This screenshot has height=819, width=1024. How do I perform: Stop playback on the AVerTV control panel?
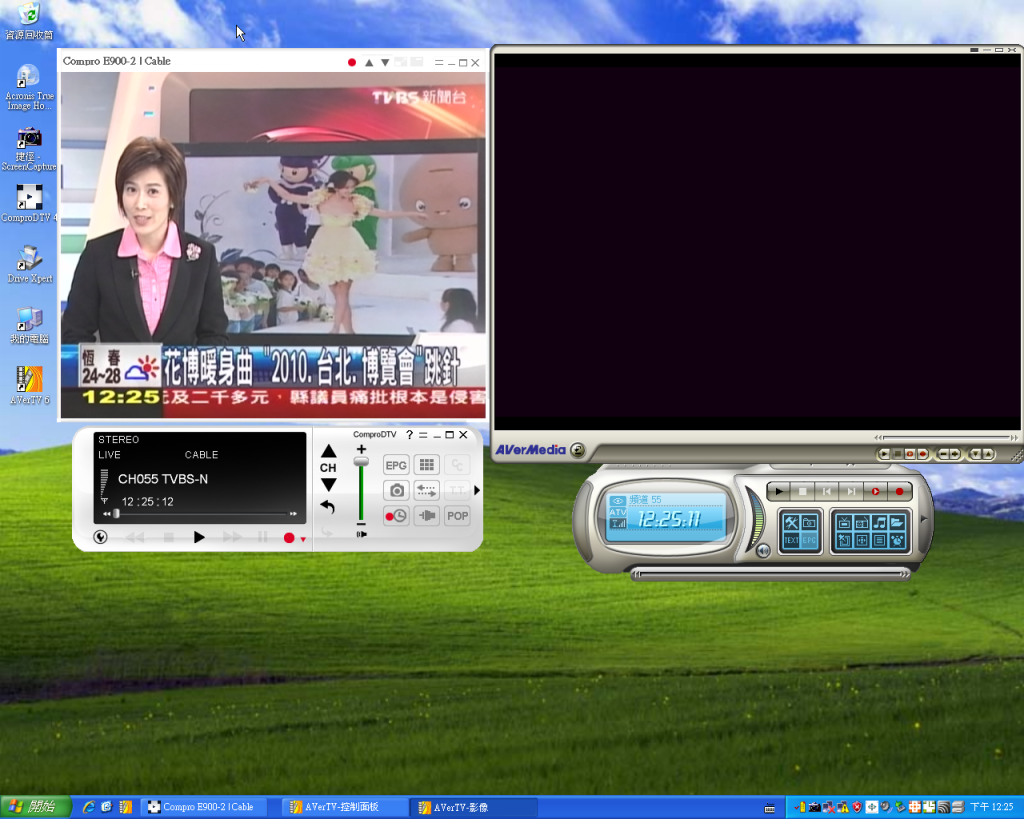pos(803,491)
